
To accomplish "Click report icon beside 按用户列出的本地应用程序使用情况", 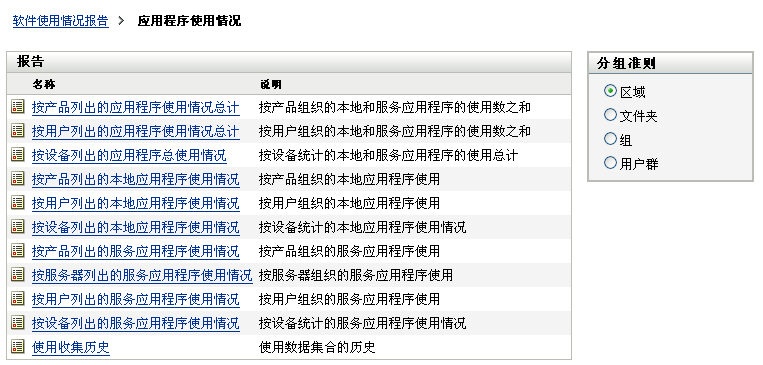I will click(18, 202).
